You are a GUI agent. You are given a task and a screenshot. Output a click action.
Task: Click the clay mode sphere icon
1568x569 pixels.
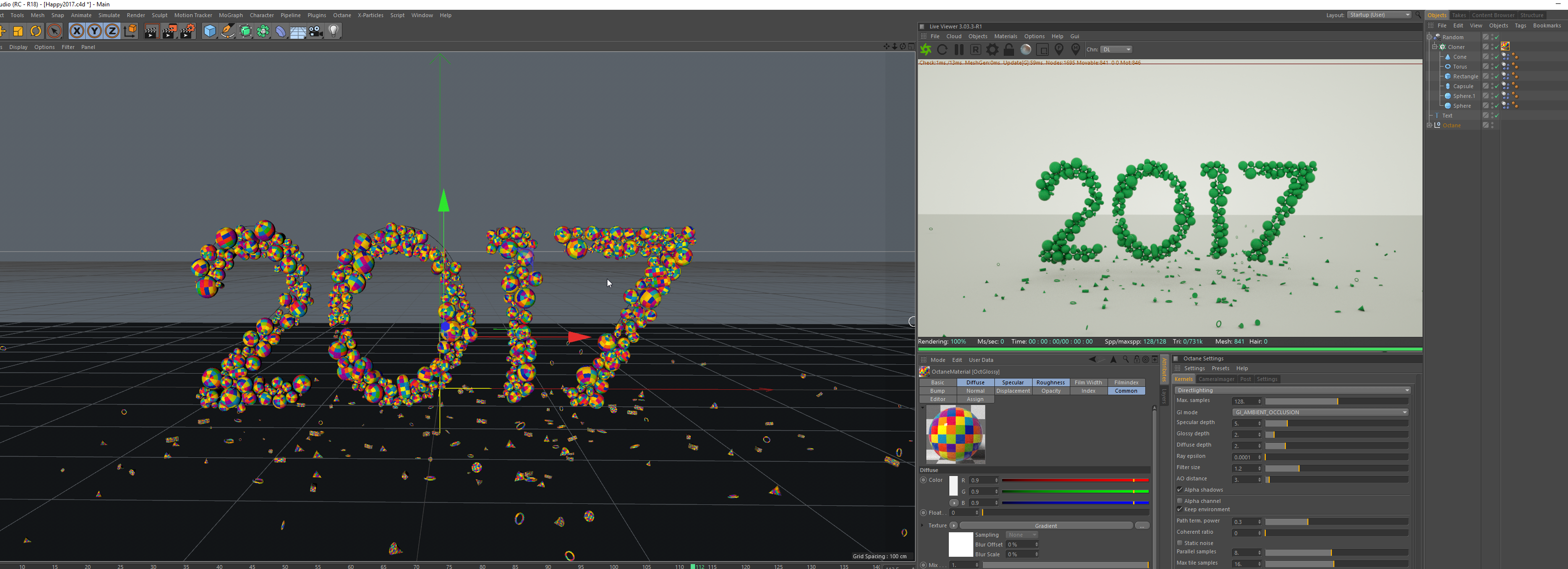click(1026, 50)
